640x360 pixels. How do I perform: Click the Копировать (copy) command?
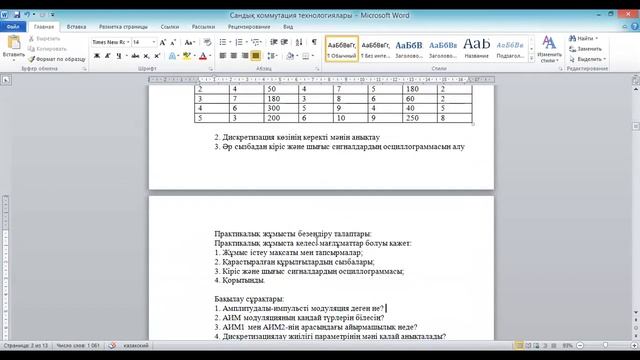click(47, 49)
